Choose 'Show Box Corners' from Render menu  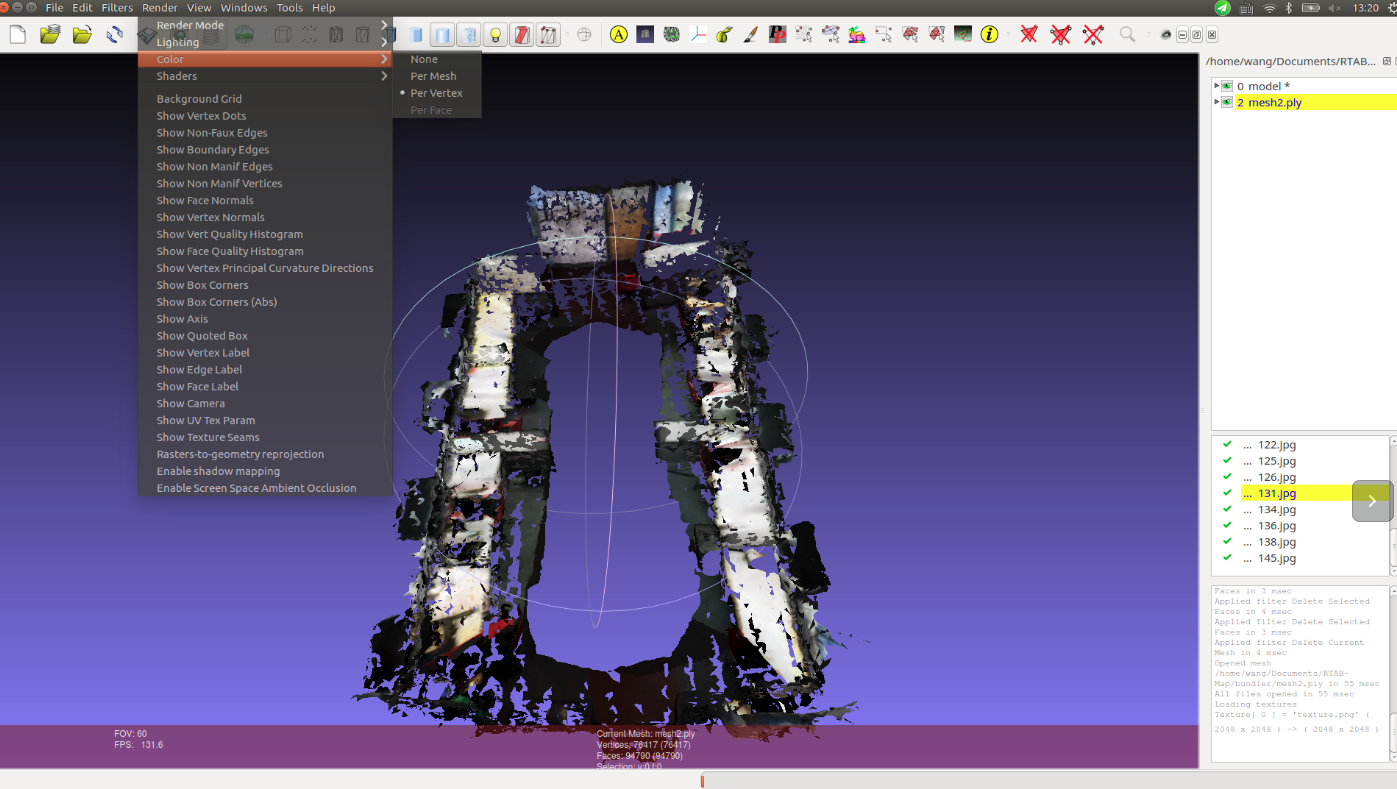[202, 285]
